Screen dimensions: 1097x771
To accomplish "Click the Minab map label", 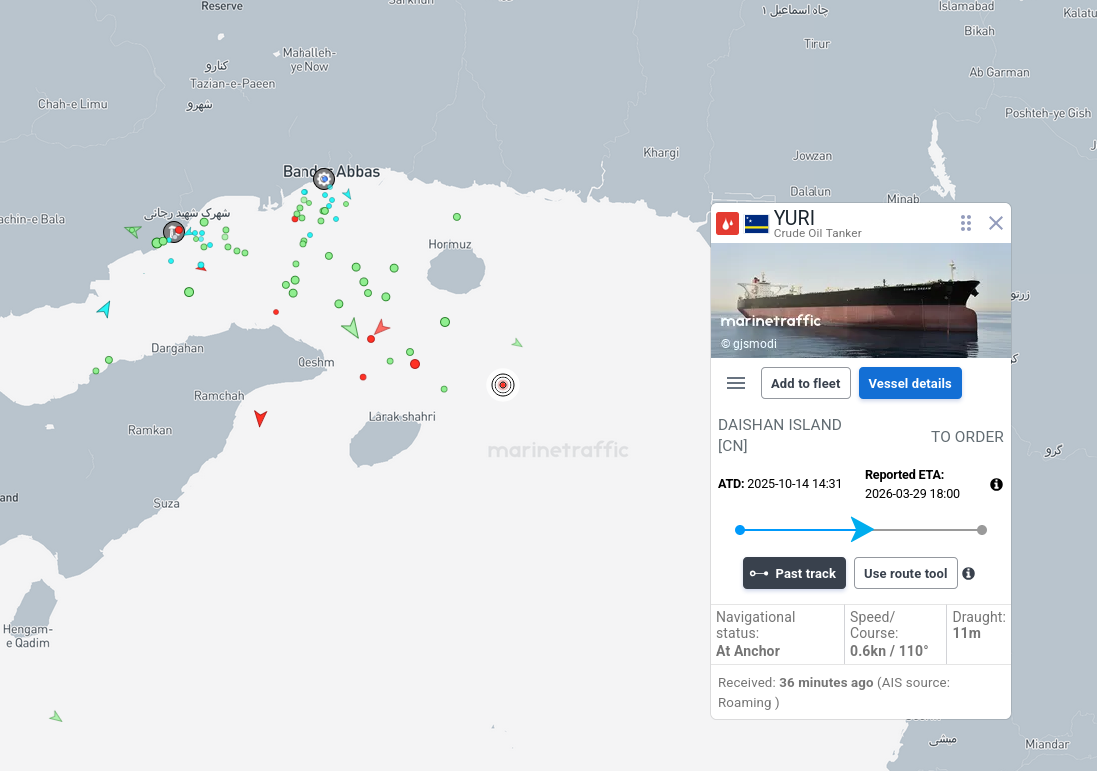I will 903,199.
